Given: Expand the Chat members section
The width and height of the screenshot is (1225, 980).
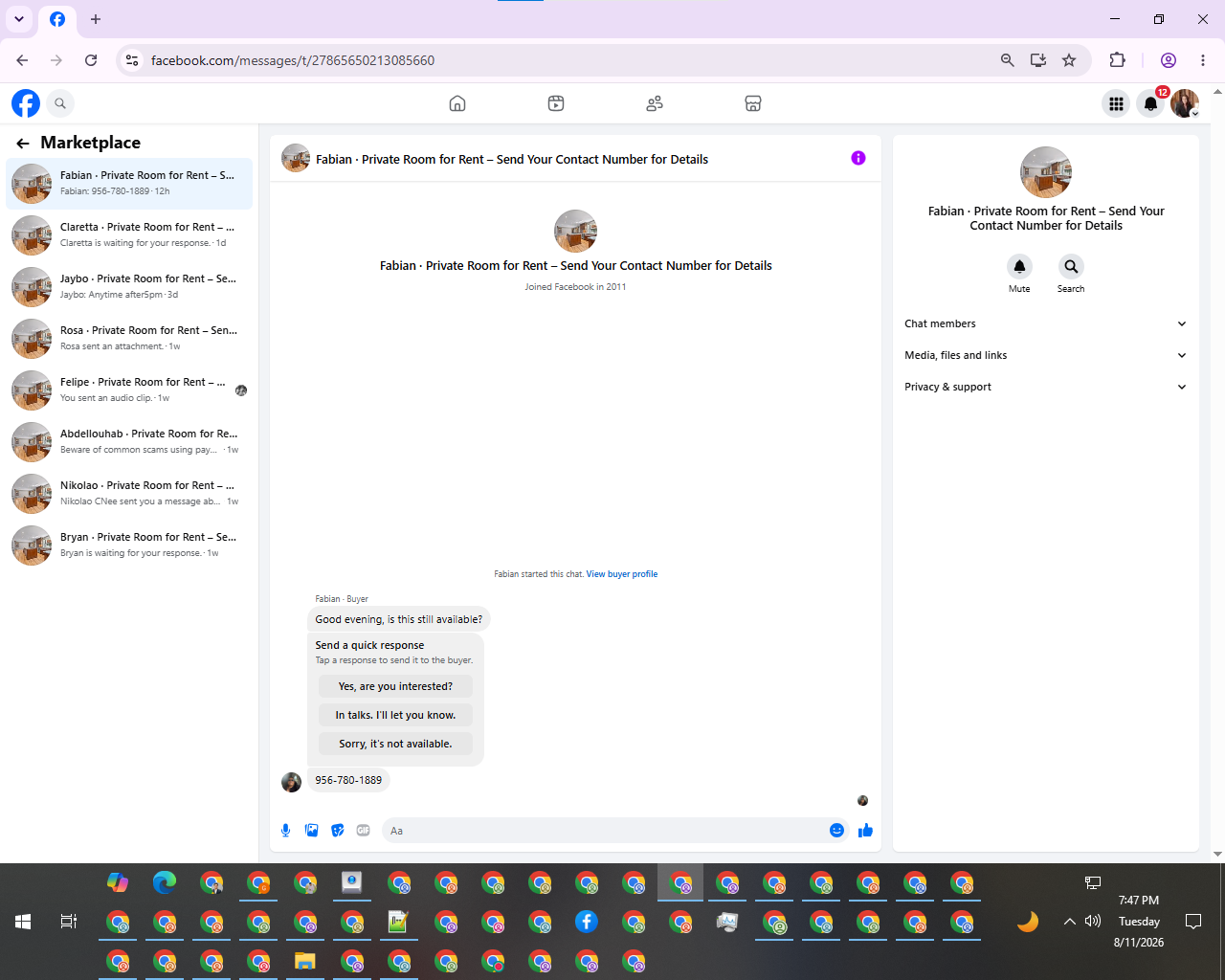Looking at the screenshot, I should pos(1046,323).
